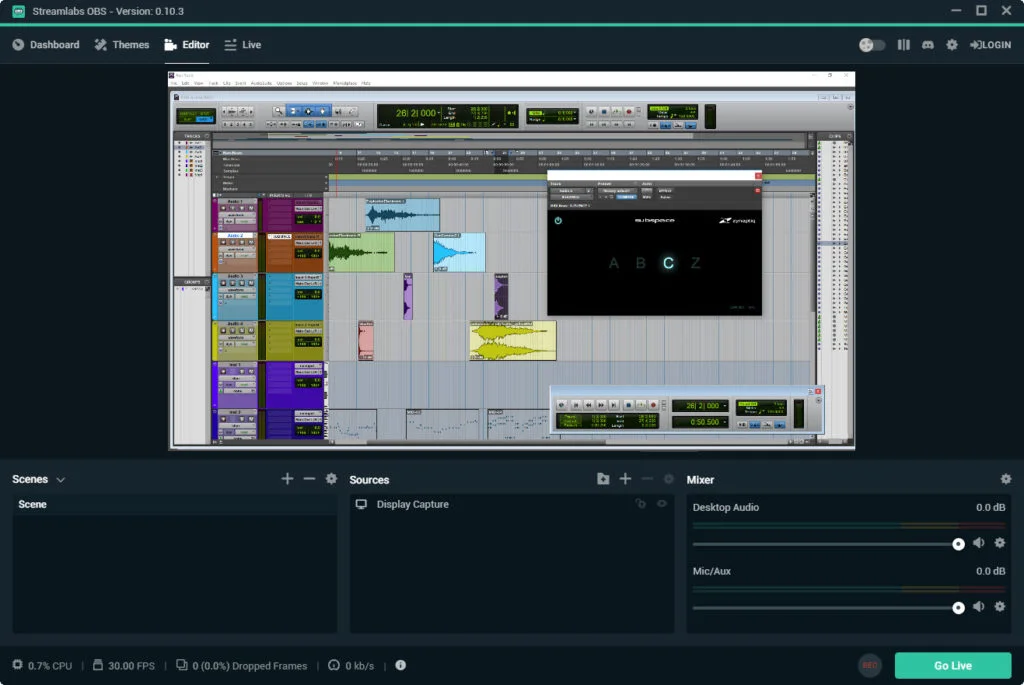Screen dimensions: 1024x685
Task: Open the status bar info icon
Action: click(400, 665)
